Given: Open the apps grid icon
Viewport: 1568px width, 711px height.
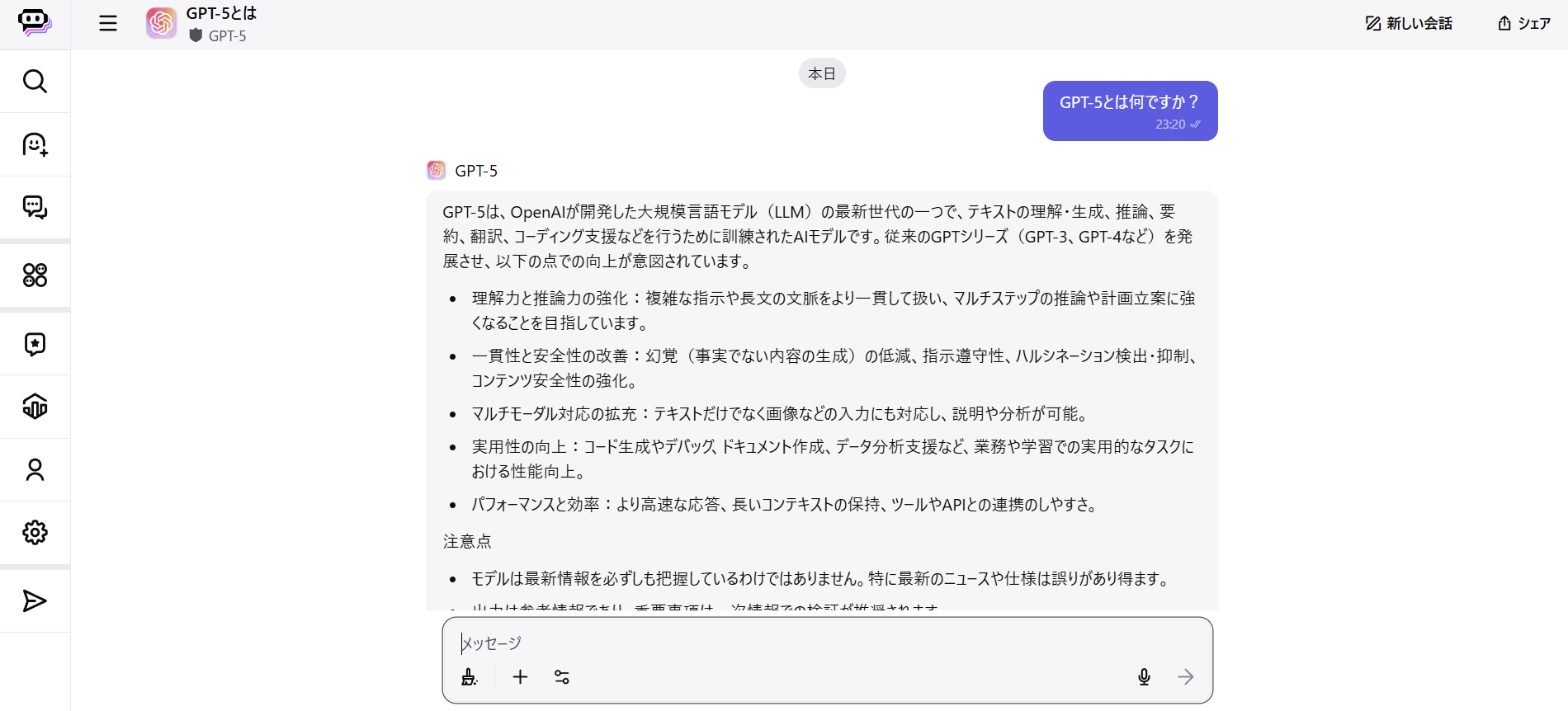Looking at the screenshot, I should (x=35, y=275).
